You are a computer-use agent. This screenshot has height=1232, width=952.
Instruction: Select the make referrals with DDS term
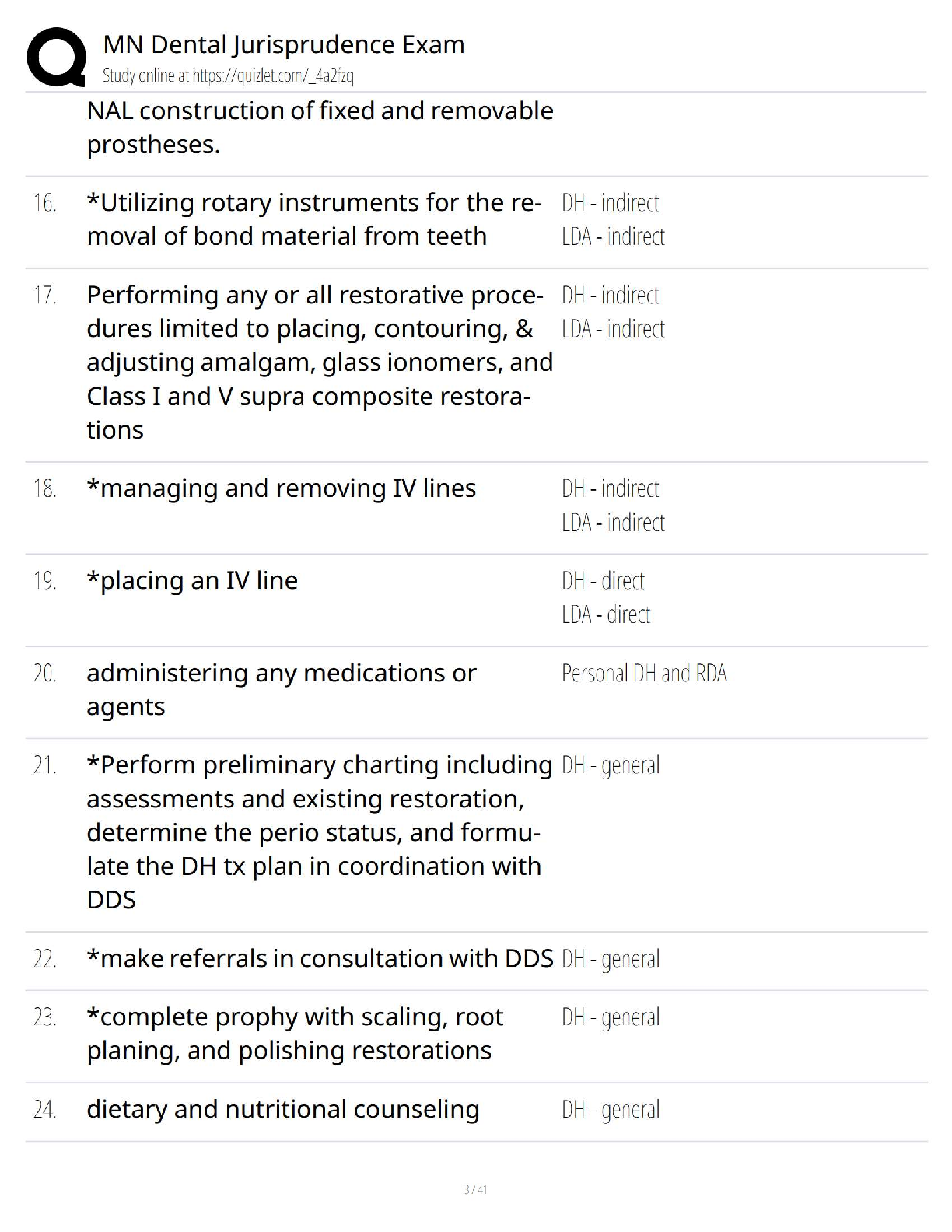point(320,959)
